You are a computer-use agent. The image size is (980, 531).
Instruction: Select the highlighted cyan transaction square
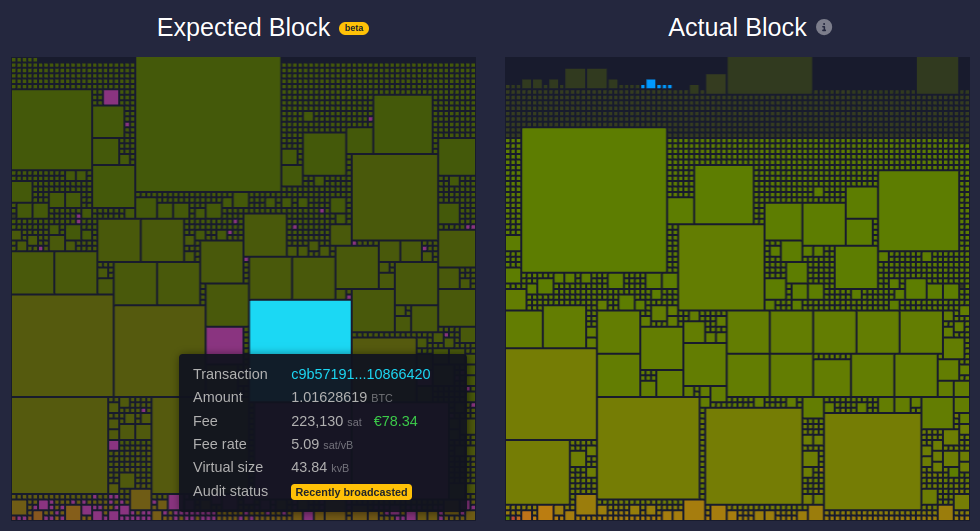[x=300, y=326]
